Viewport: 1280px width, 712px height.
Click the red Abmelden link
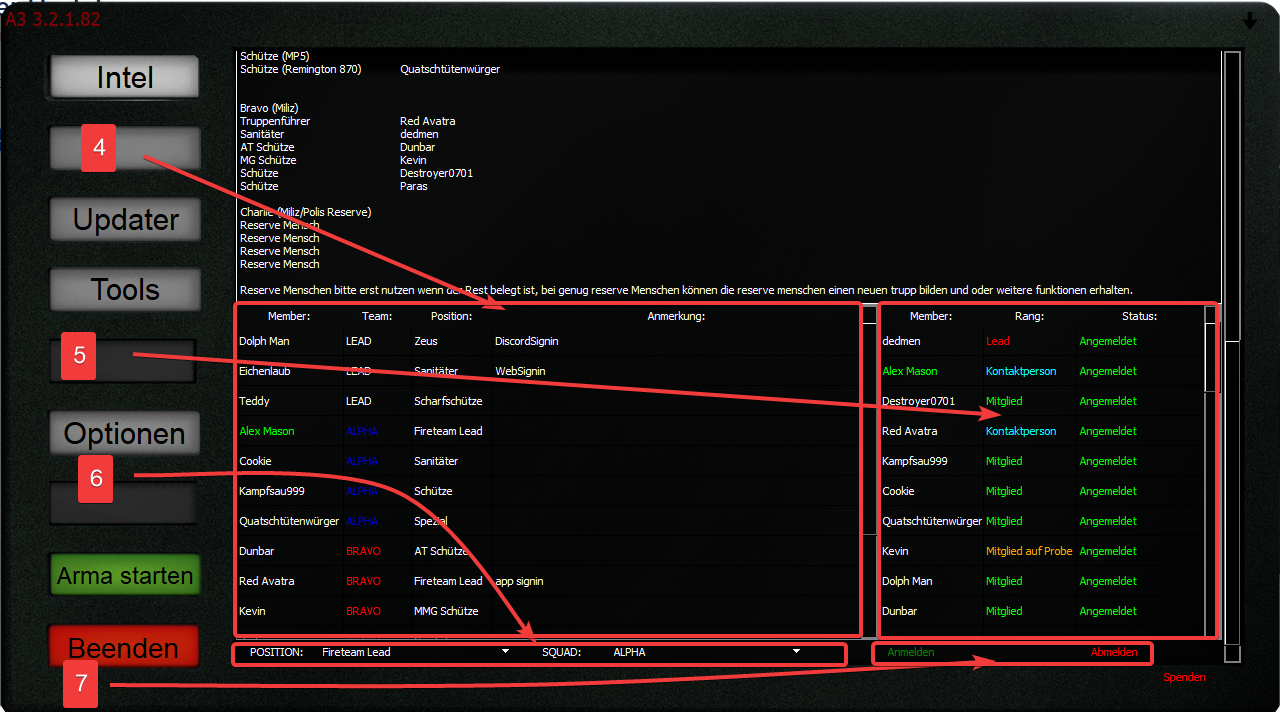tap(1113, 652)
